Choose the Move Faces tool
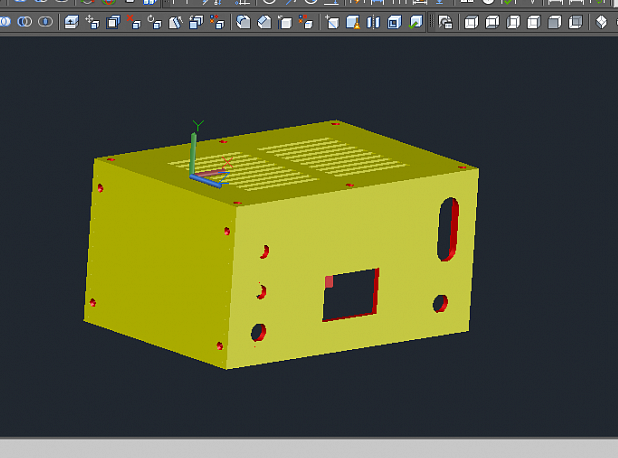Screen dimensions: 618x458 93,21
